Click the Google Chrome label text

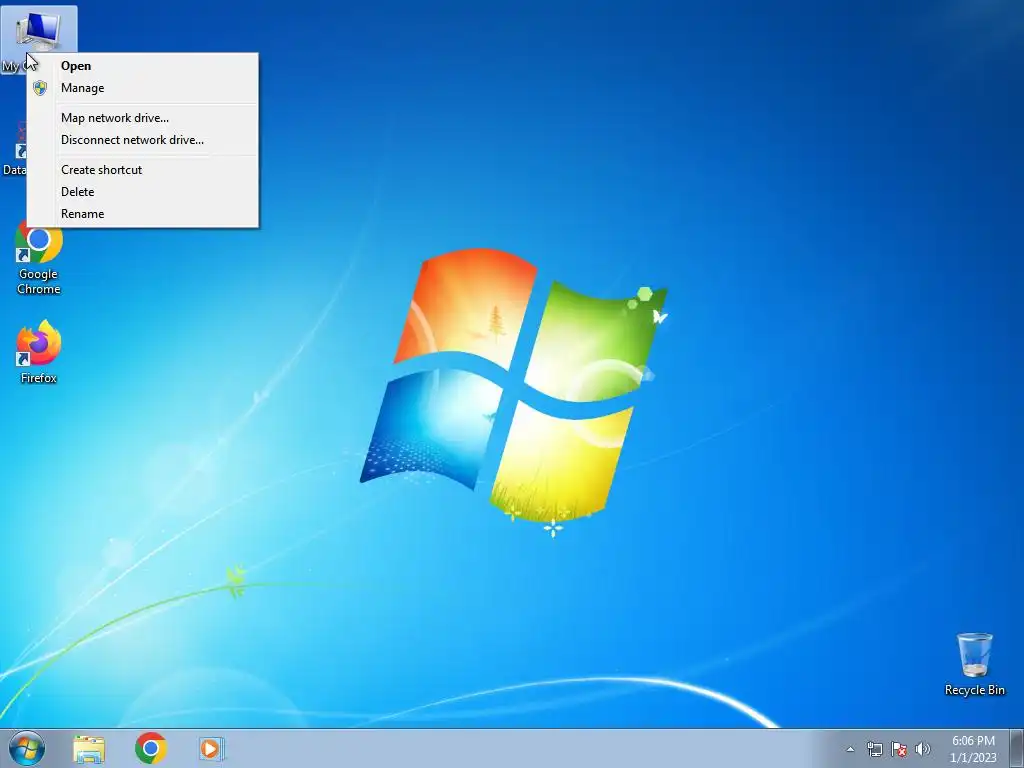(39, 281)
